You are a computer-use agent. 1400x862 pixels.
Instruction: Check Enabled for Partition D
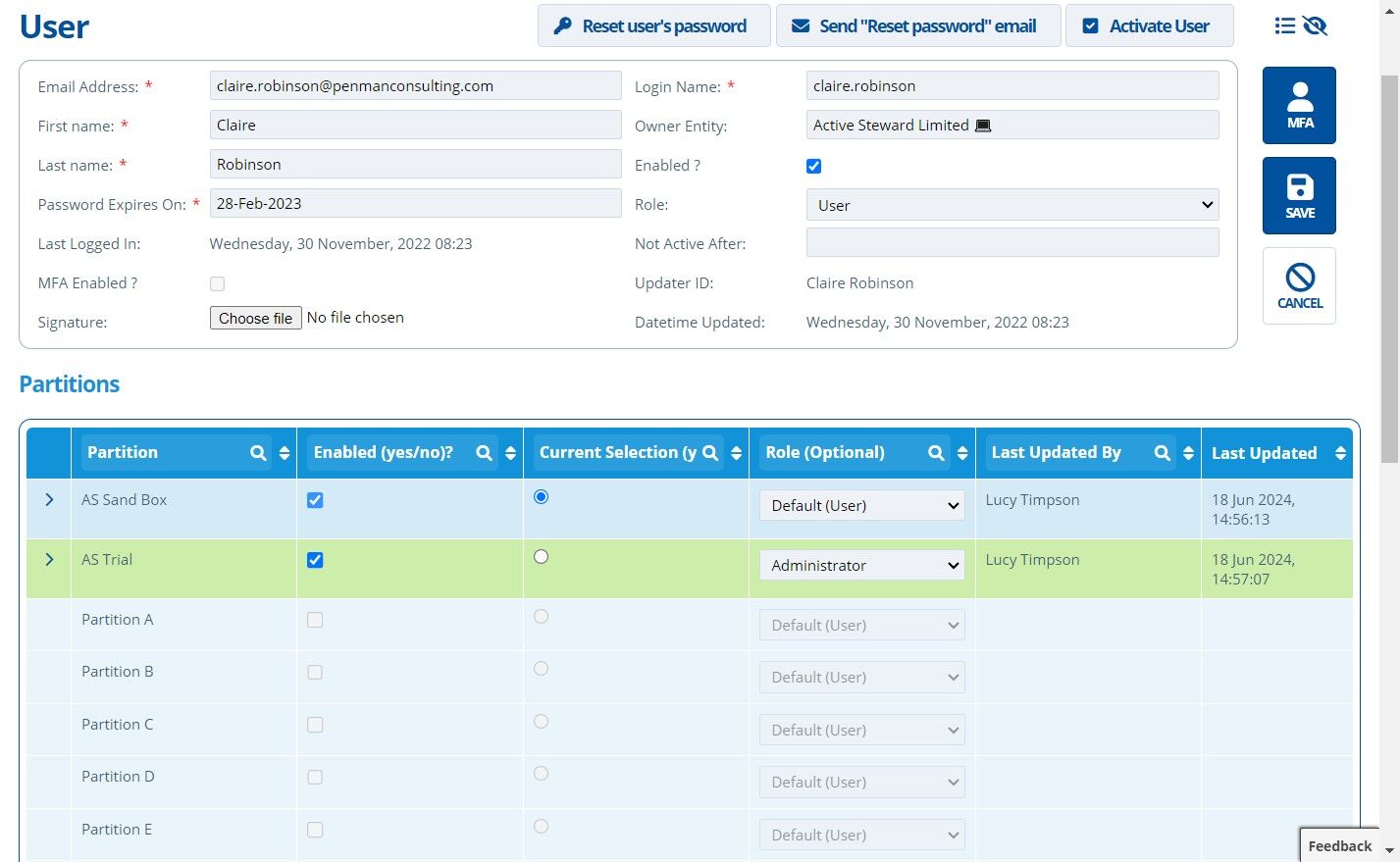coord(315,777)
